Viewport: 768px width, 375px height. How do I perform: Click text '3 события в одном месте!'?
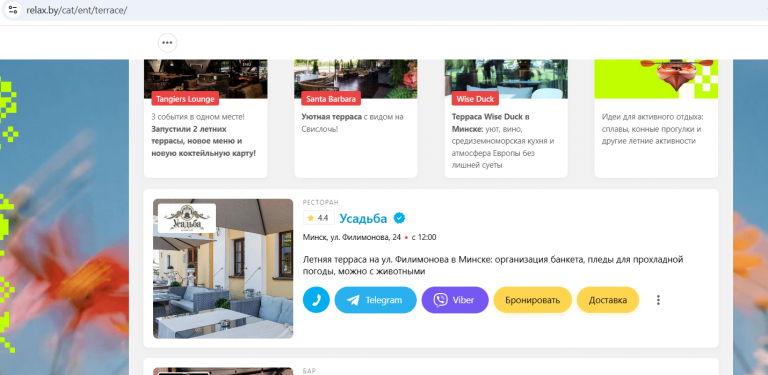tap(198, 117)
